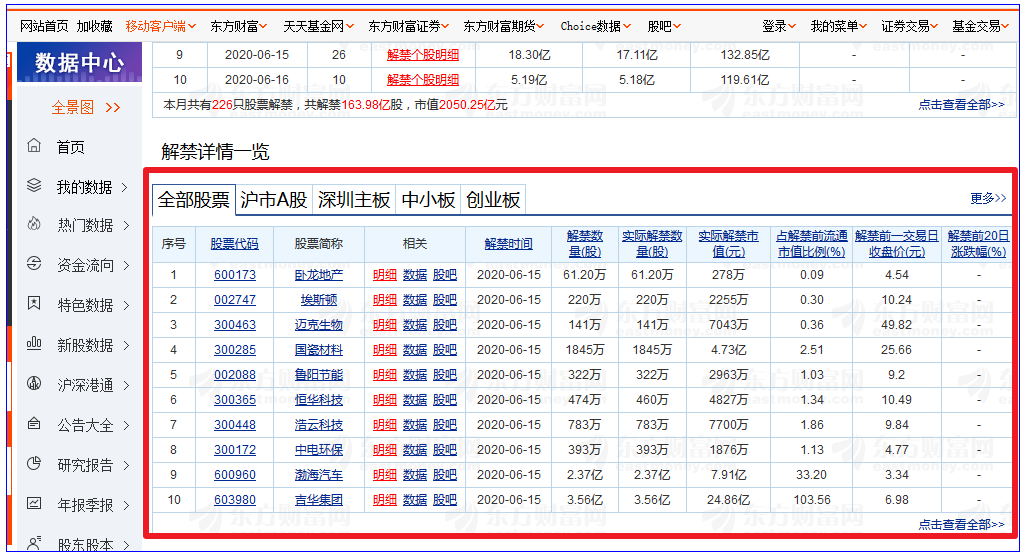
Task: Switch to the 深圳主板 tab
Action: [354, 199]
